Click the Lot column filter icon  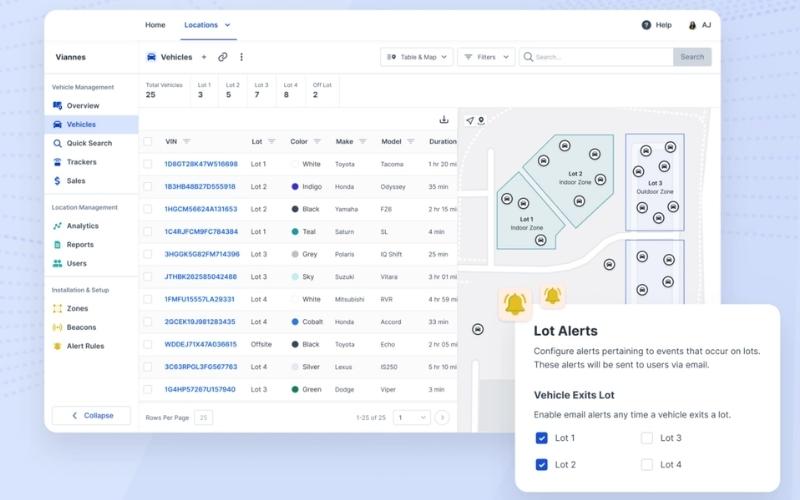click(x=271, y=141)
